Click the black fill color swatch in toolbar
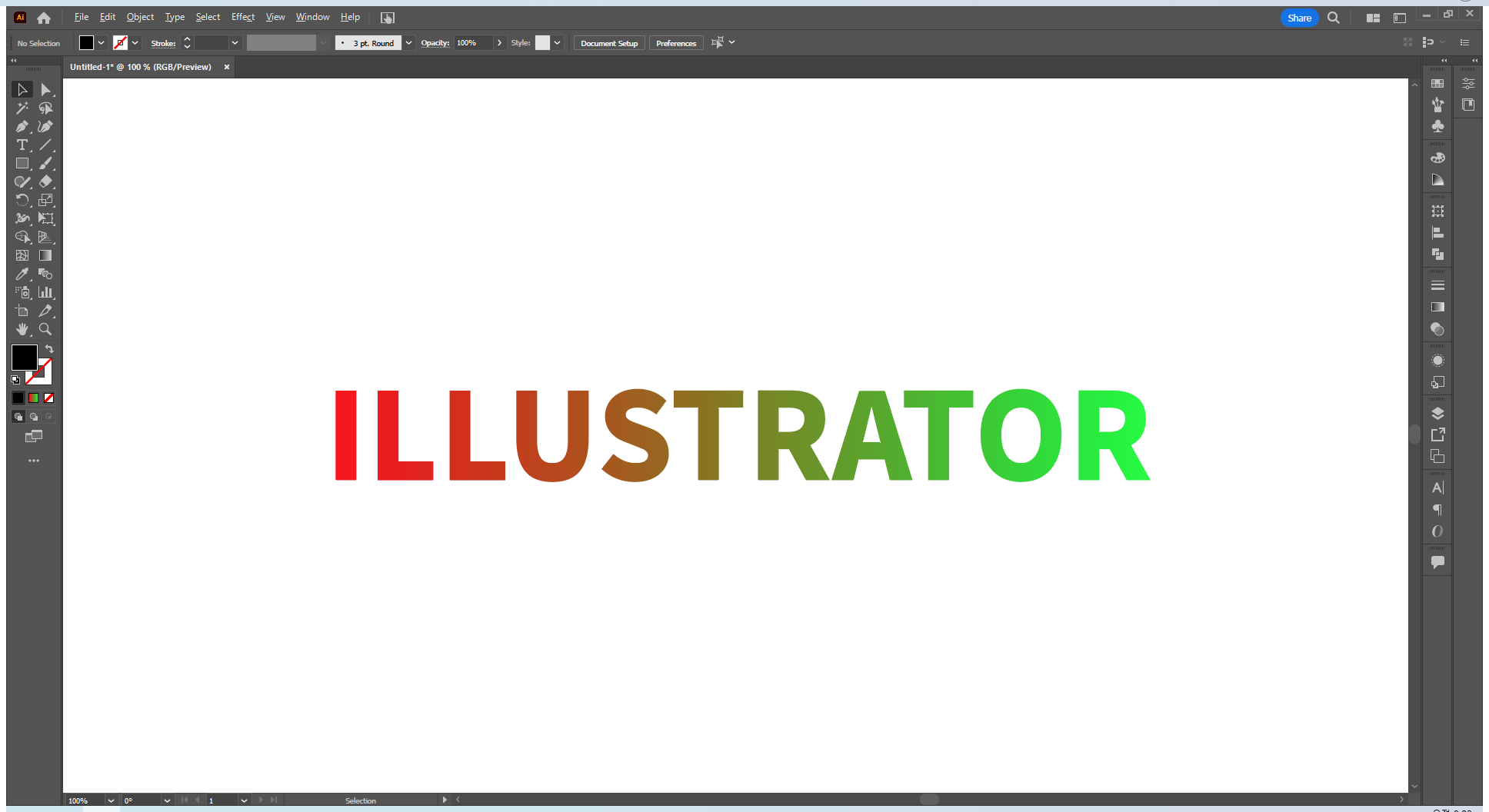This screenshot has height=812, width=1489. click(23, 357)
